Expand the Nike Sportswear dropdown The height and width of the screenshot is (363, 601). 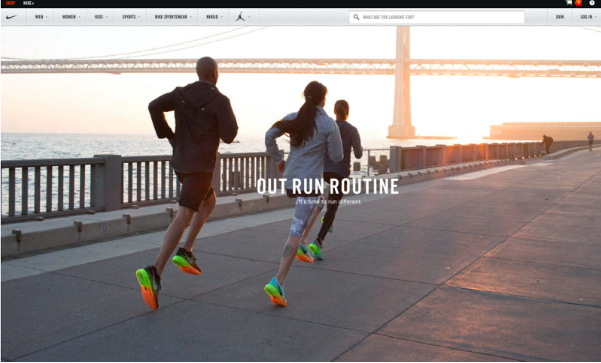pyautogui.click(x=172, y=17)
